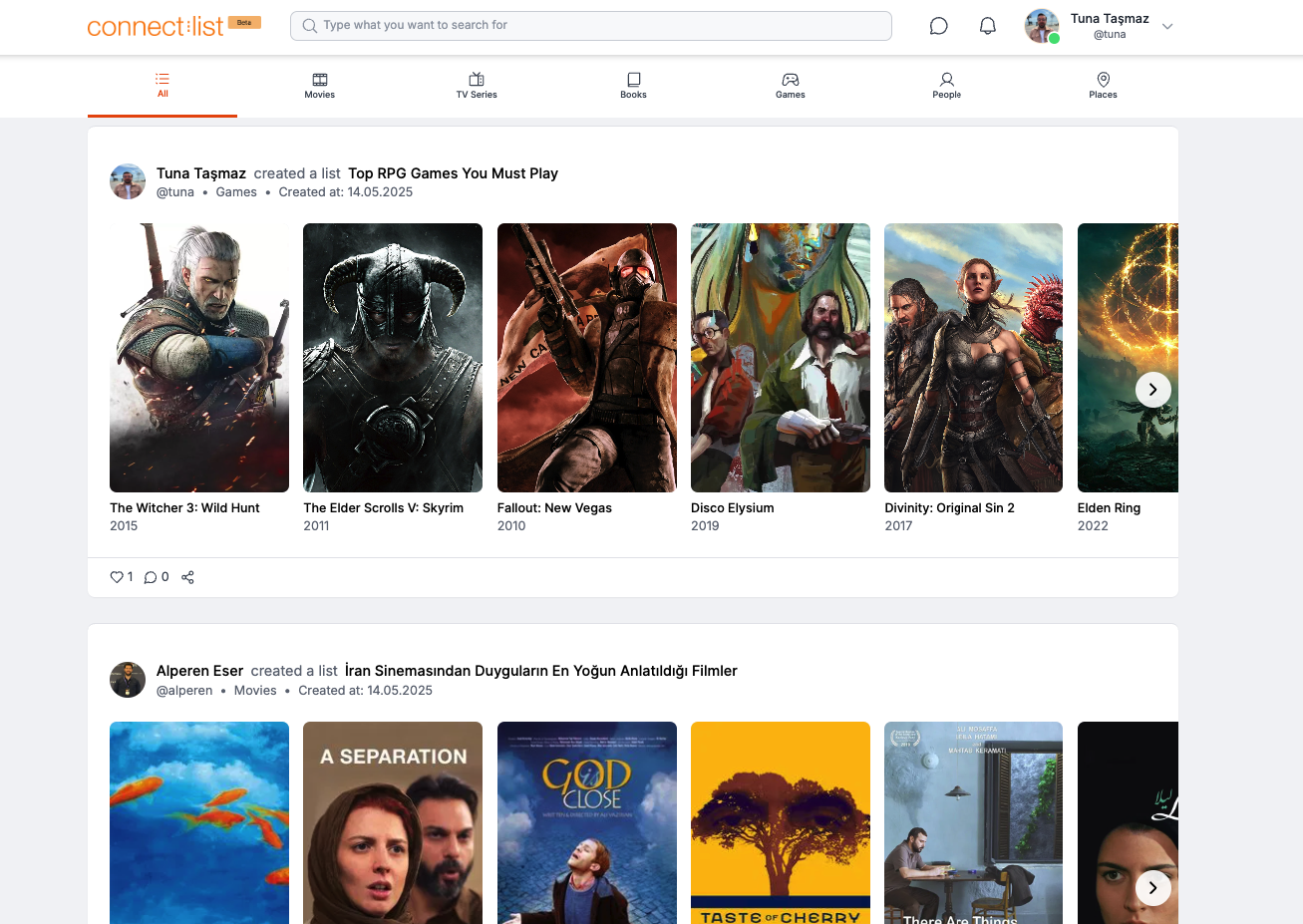Click the Books tab icon
Image resolution: width=1303 pixels, height=924 pixels.
[x=634, y=80]
